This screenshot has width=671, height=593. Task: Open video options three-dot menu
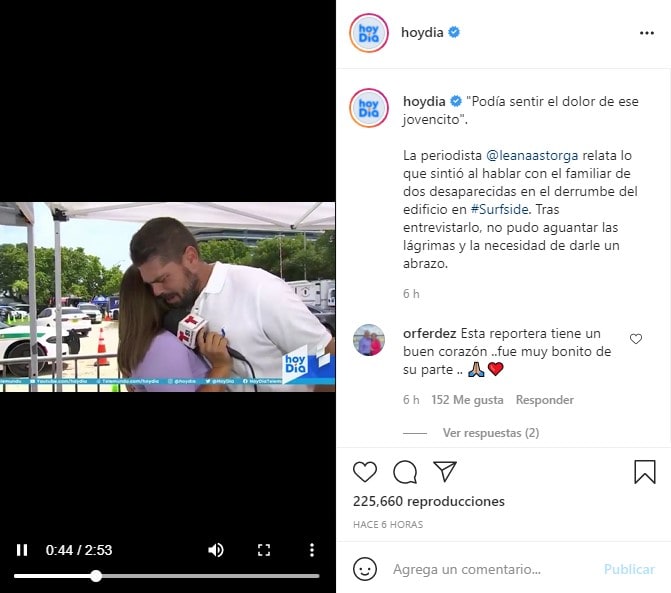[312, 550]
